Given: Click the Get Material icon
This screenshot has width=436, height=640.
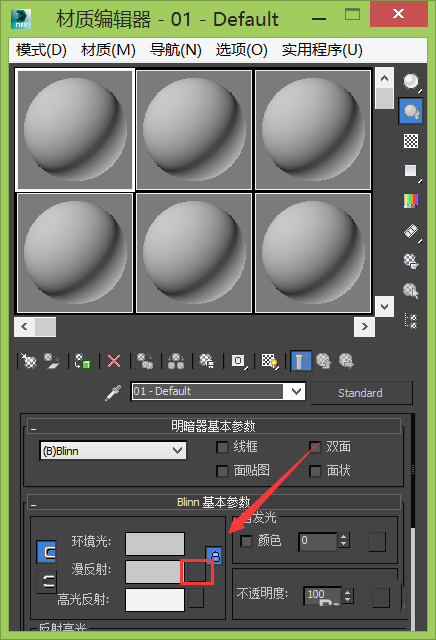Looking at the screenshot, I should click(x=29, y=361).
